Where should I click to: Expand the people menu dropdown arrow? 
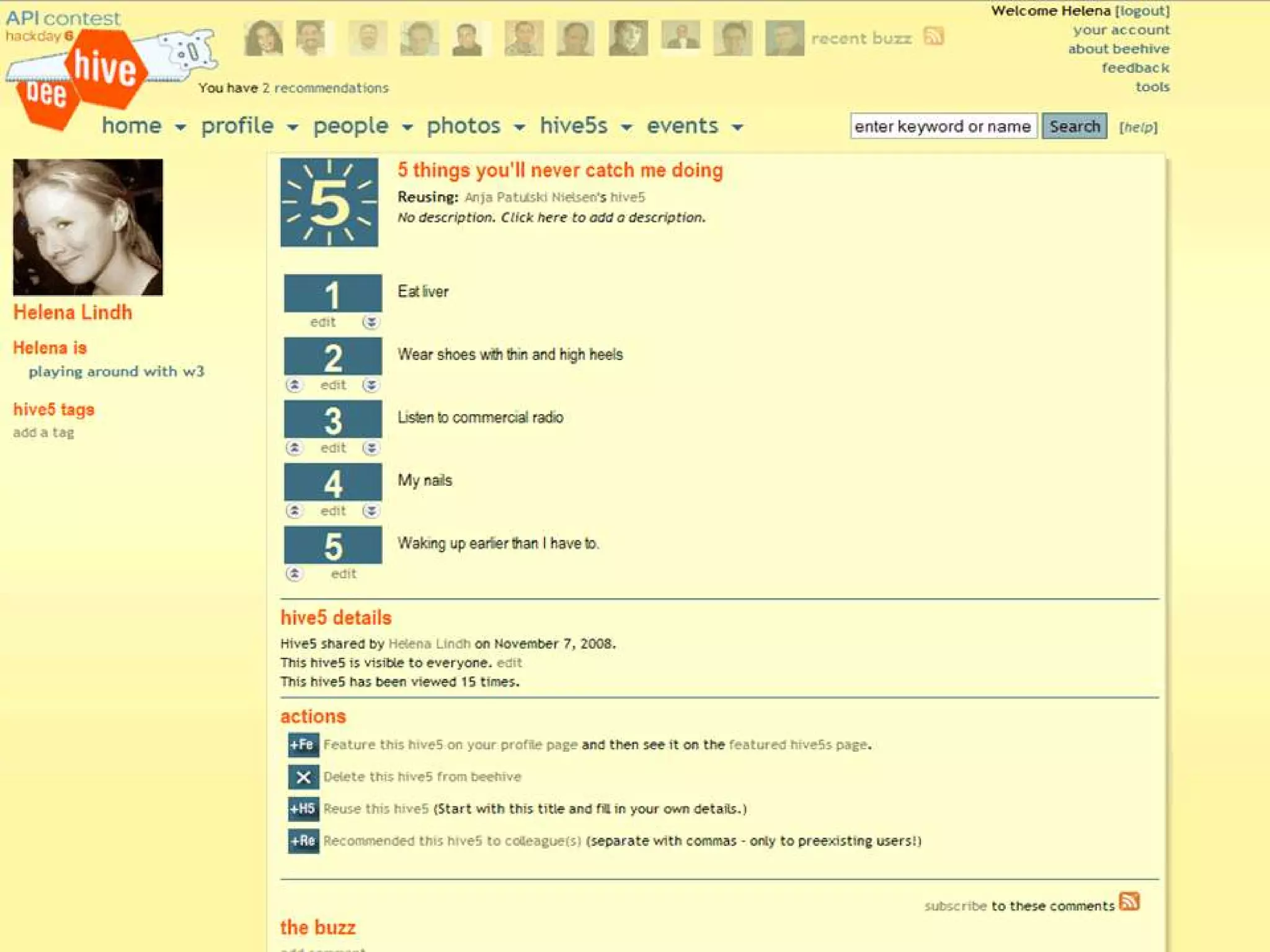click(407, 128)
